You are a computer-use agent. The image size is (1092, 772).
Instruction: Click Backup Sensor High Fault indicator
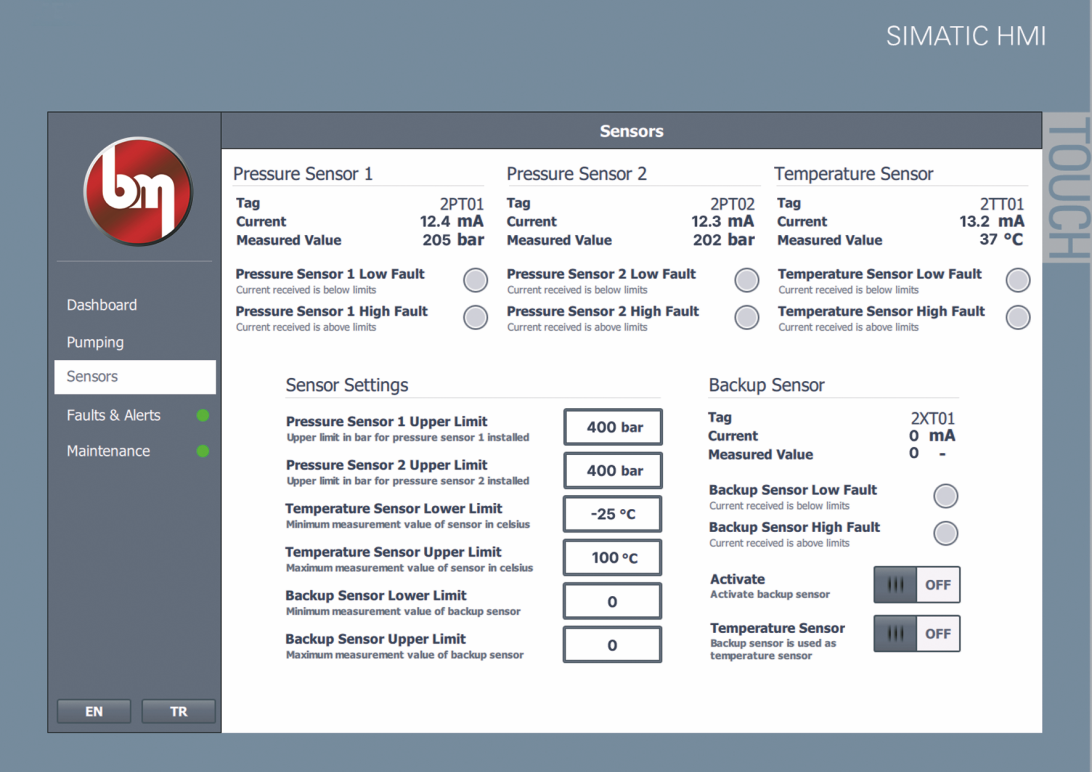[x=946, y=534]
